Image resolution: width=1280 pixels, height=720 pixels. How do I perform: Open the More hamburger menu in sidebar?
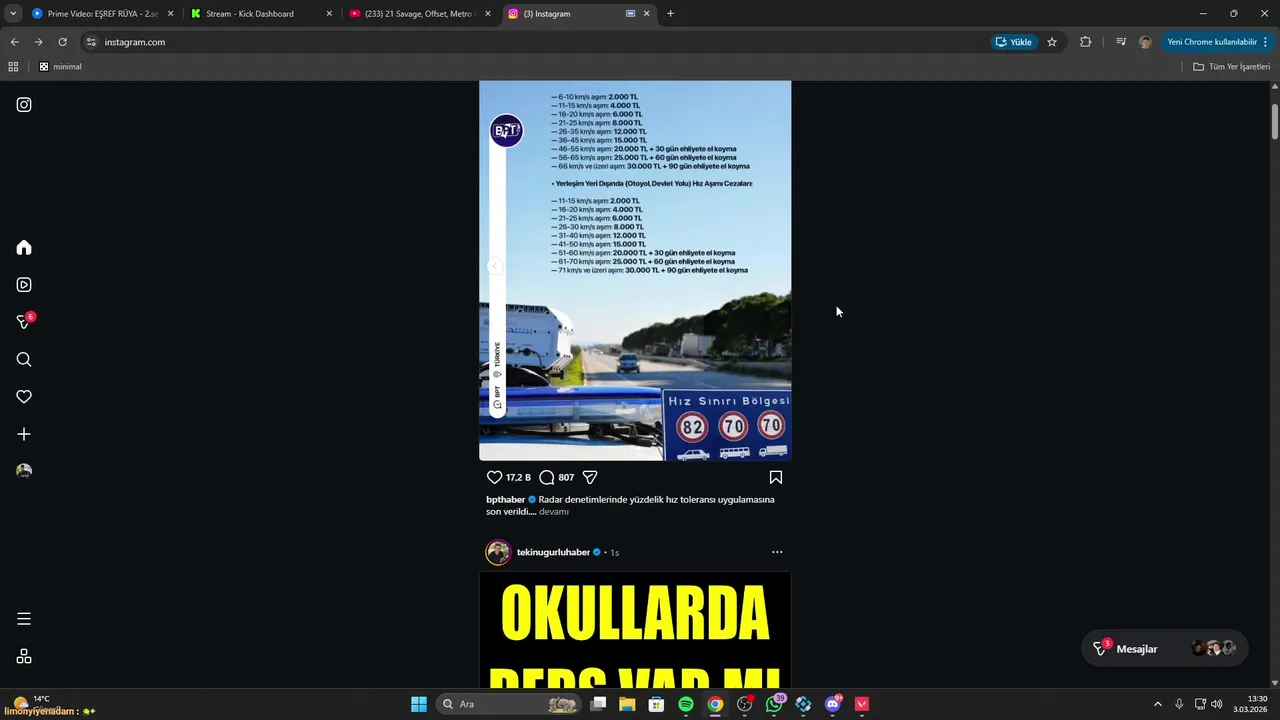24,619
